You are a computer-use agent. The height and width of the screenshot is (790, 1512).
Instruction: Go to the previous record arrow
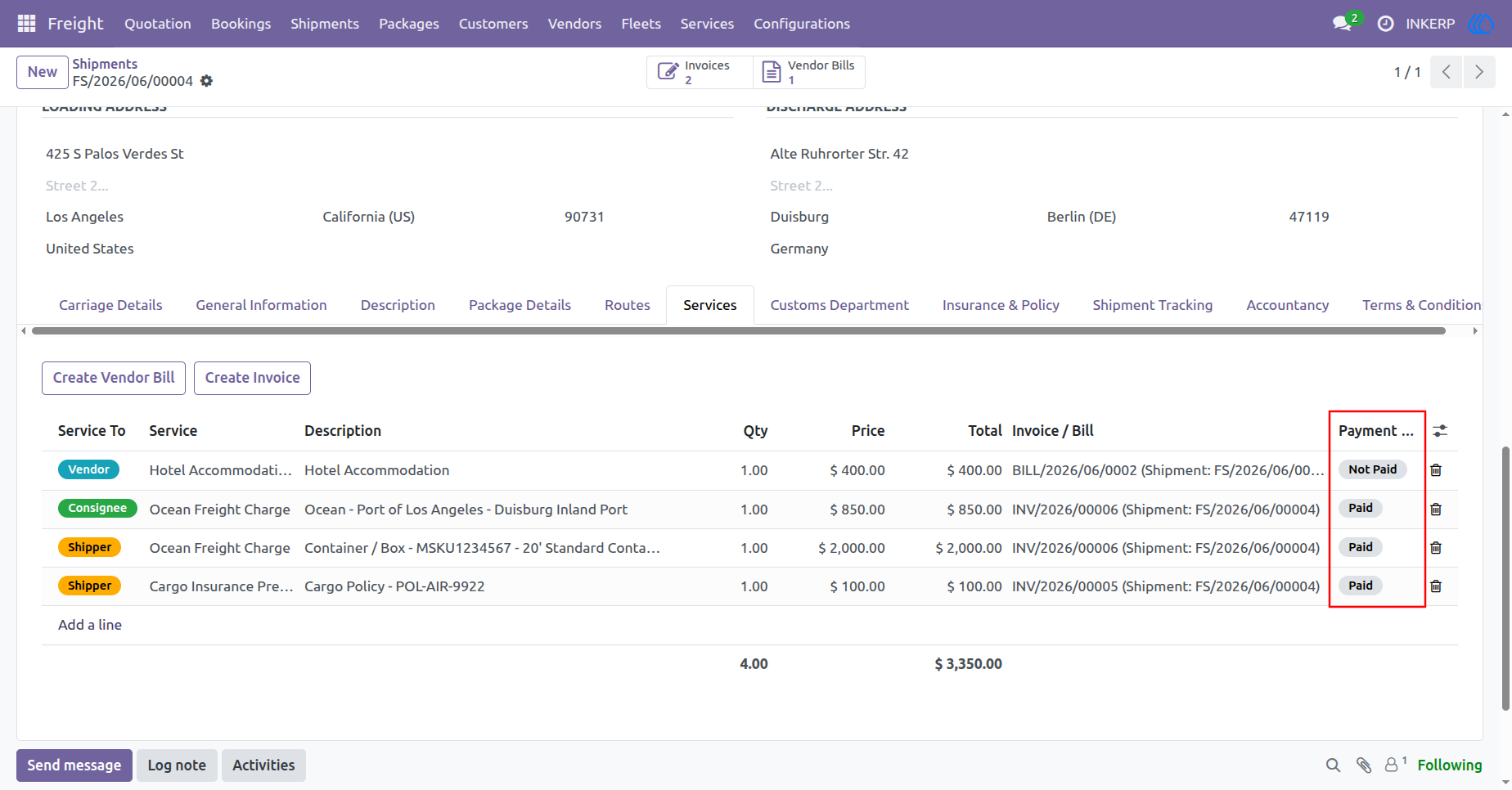point(1447,72)
